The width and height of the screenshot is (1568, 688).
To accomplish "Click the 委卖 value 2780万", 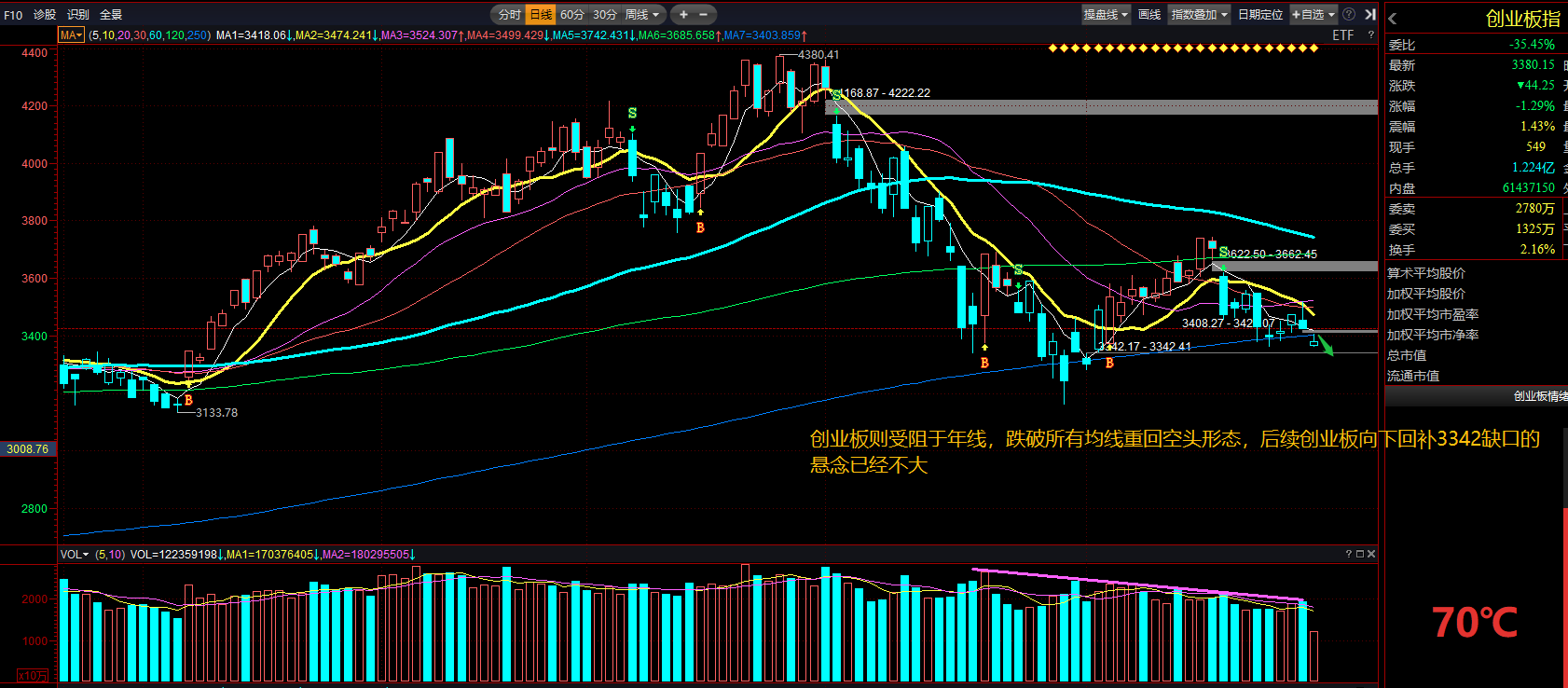I will 1535,209.
